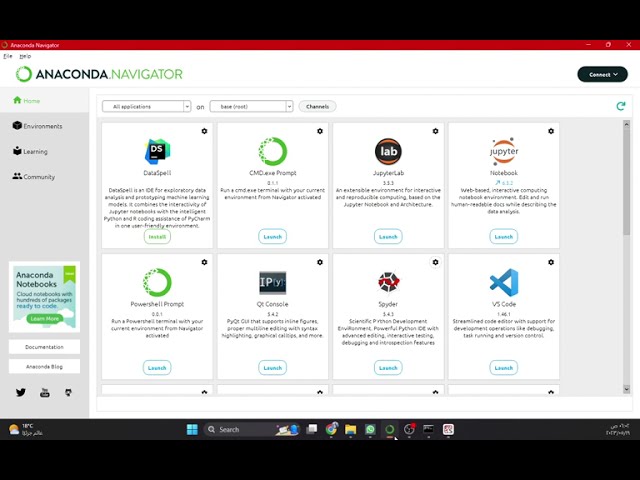Open the Help menu
Viewport: 640px width, 480px height.
(x=25, y=56)
